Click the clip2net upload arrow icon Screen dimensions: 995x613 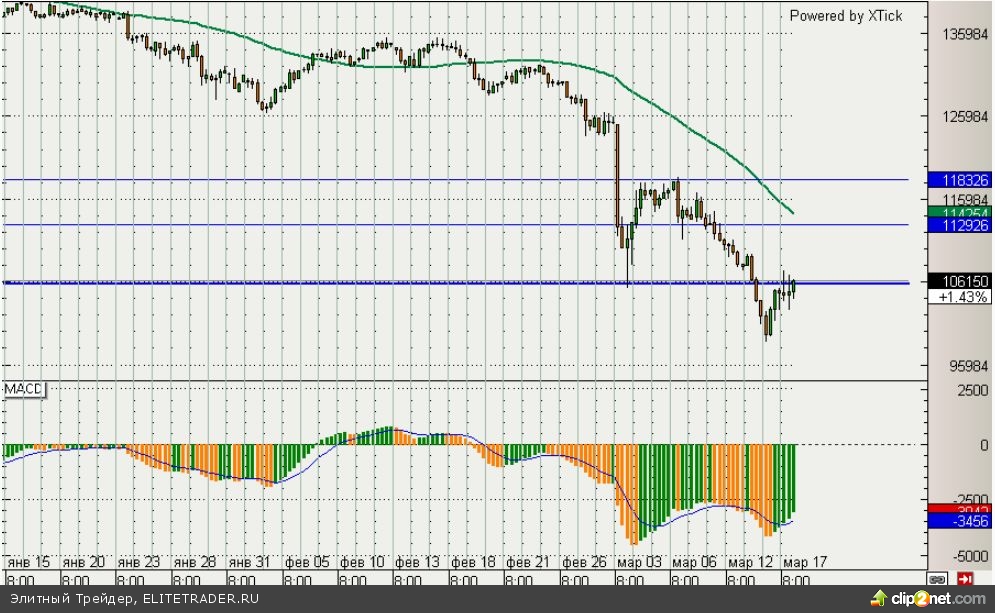pos(879,599)
